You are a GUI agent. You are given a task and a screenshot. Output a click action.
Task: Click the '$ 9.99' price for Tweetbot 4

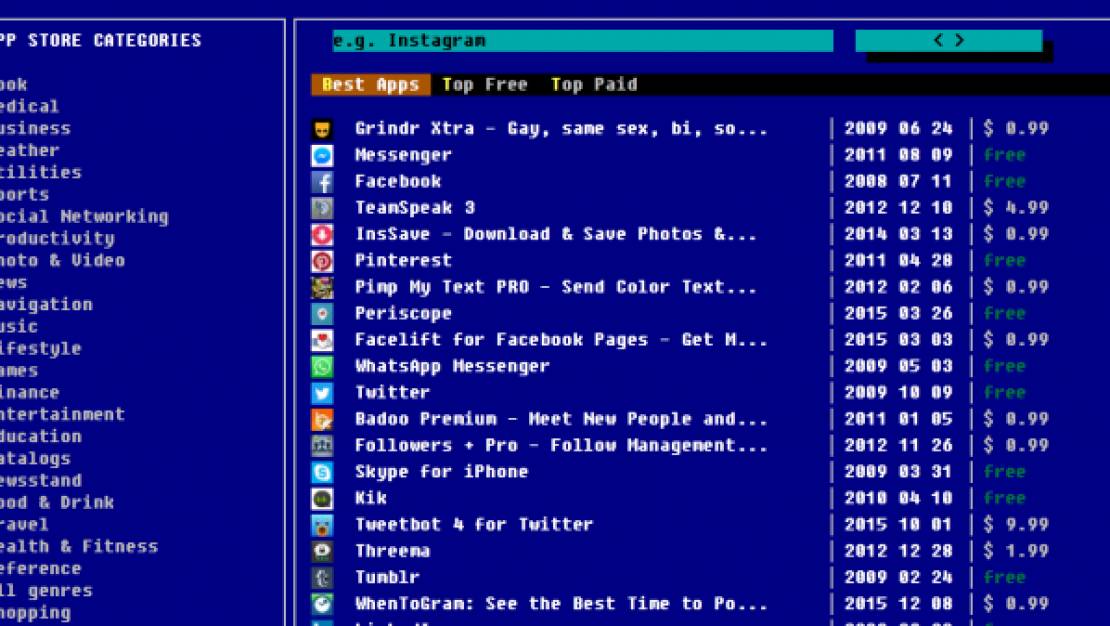coord(1016,525)
